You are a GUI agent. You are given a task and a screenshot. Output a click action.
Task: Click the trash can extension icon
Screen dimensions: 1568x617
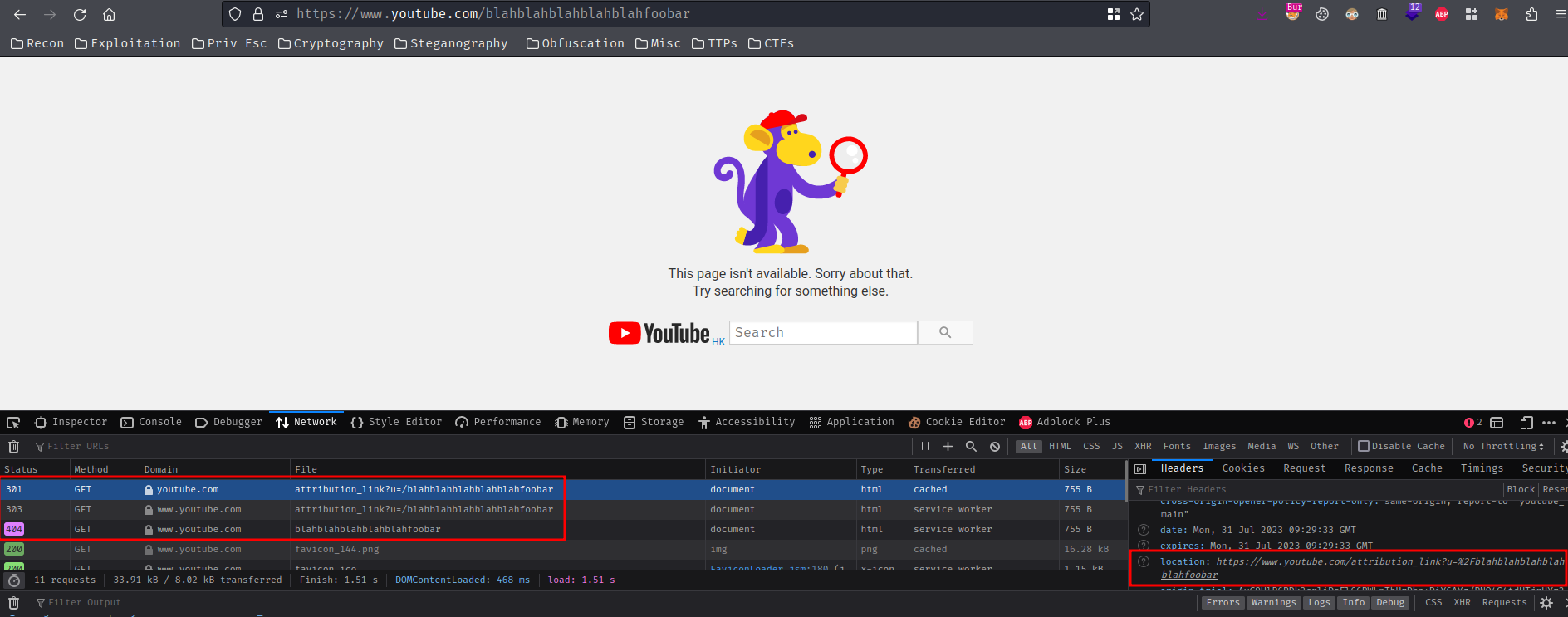(x=1382, y=14)
